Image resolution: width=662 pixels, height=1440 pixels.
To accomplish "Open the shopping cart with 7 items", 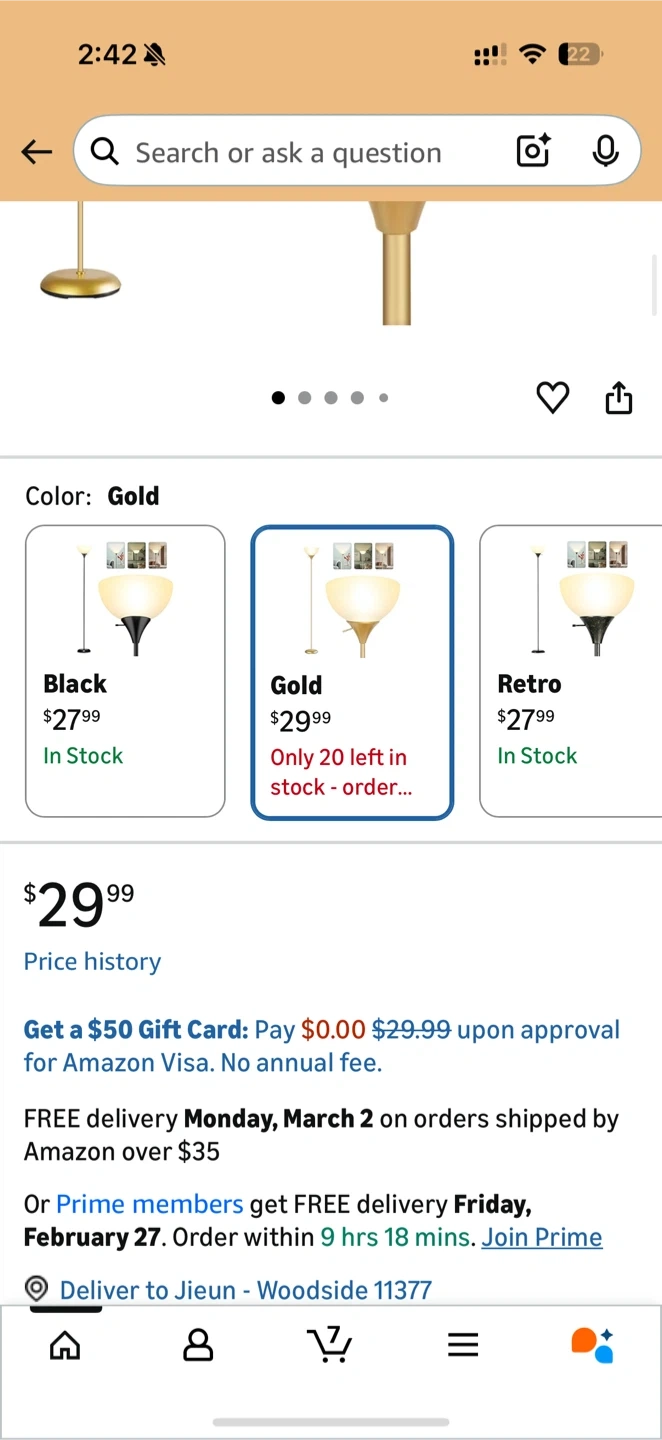I will pos(330,1345).
